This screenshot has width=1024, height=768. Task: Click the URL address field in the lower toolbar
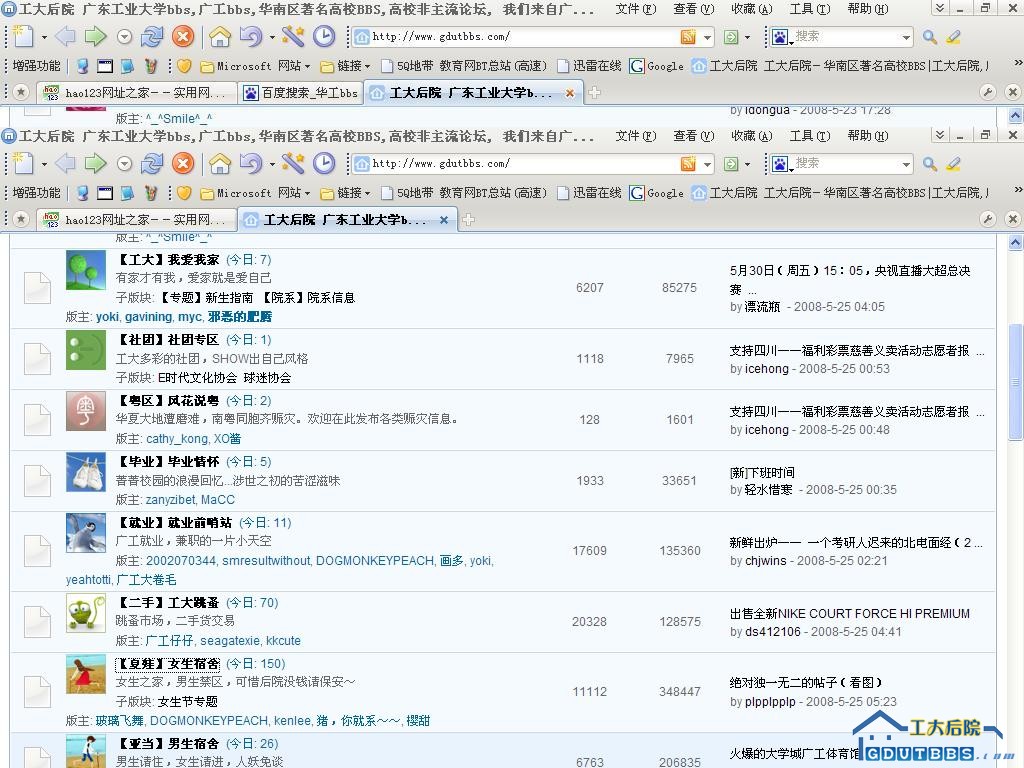click(520, 164)
